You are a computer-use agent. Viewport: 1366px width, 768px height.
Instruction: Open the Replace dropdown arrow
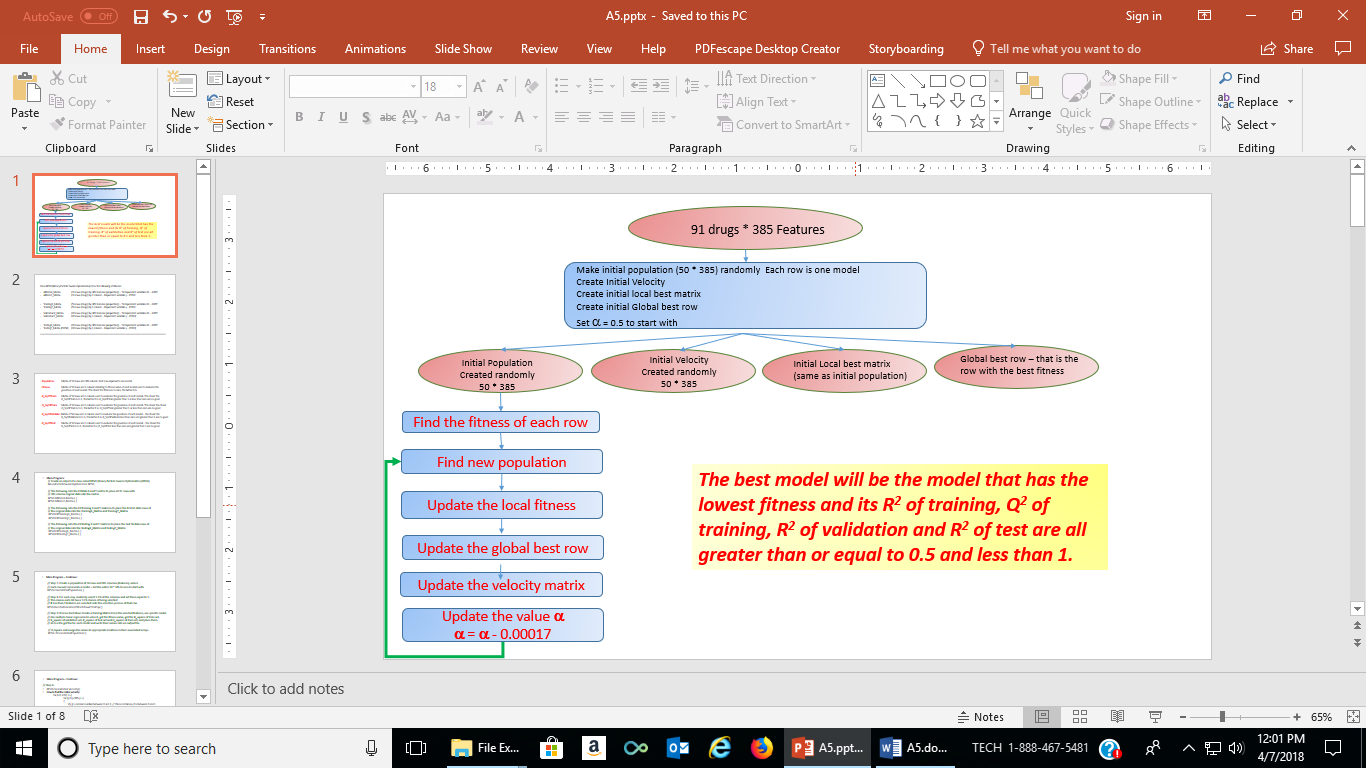1290,102
